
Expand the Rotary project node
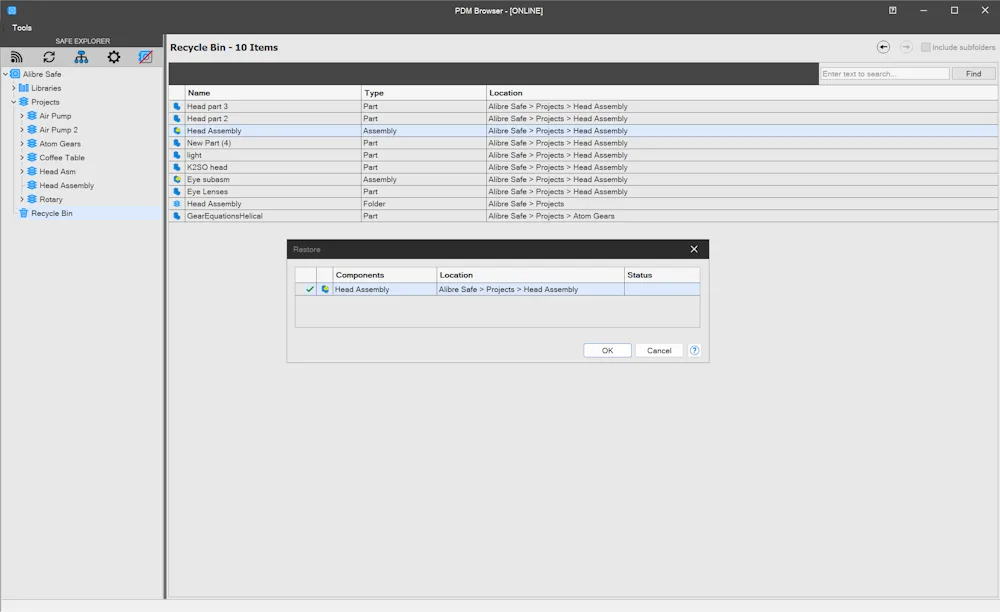(x=22, y=199)
